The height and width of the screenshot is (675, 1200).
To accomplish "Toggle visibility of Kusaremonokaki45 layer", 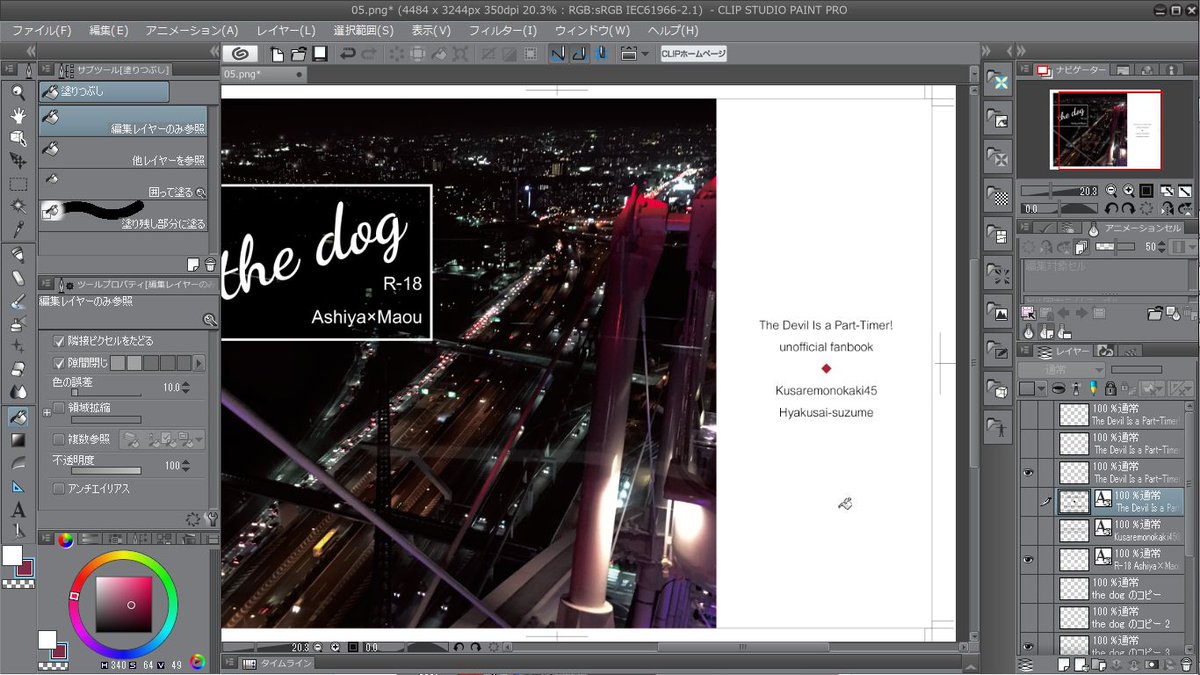I will tap(1028, 530).
